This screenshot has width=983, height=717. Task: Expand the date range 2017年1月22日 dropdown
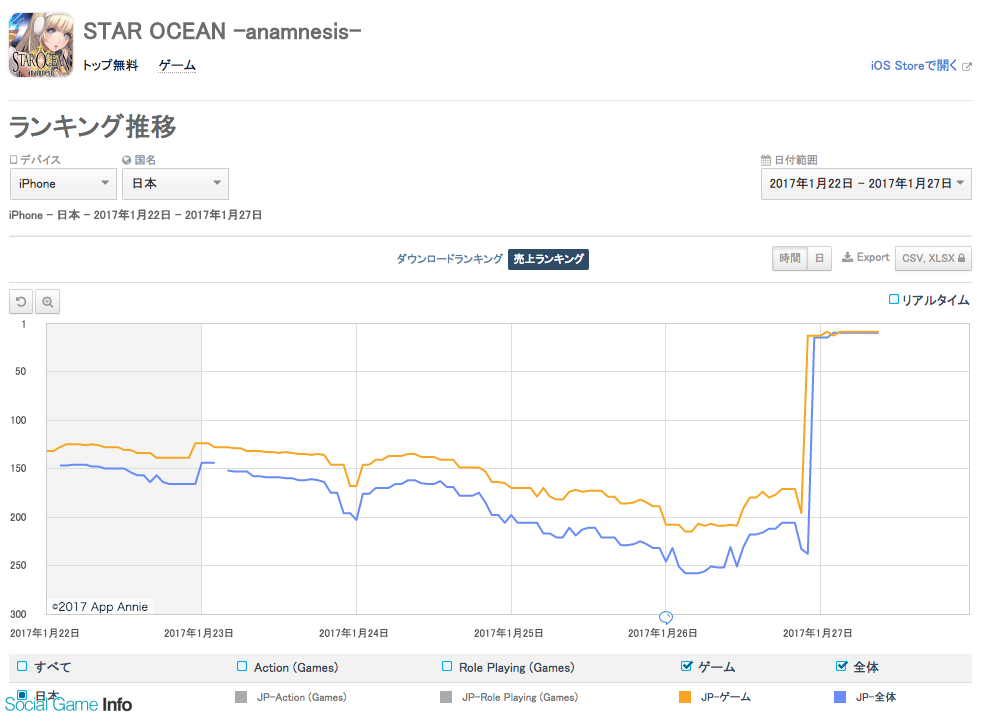866,184
